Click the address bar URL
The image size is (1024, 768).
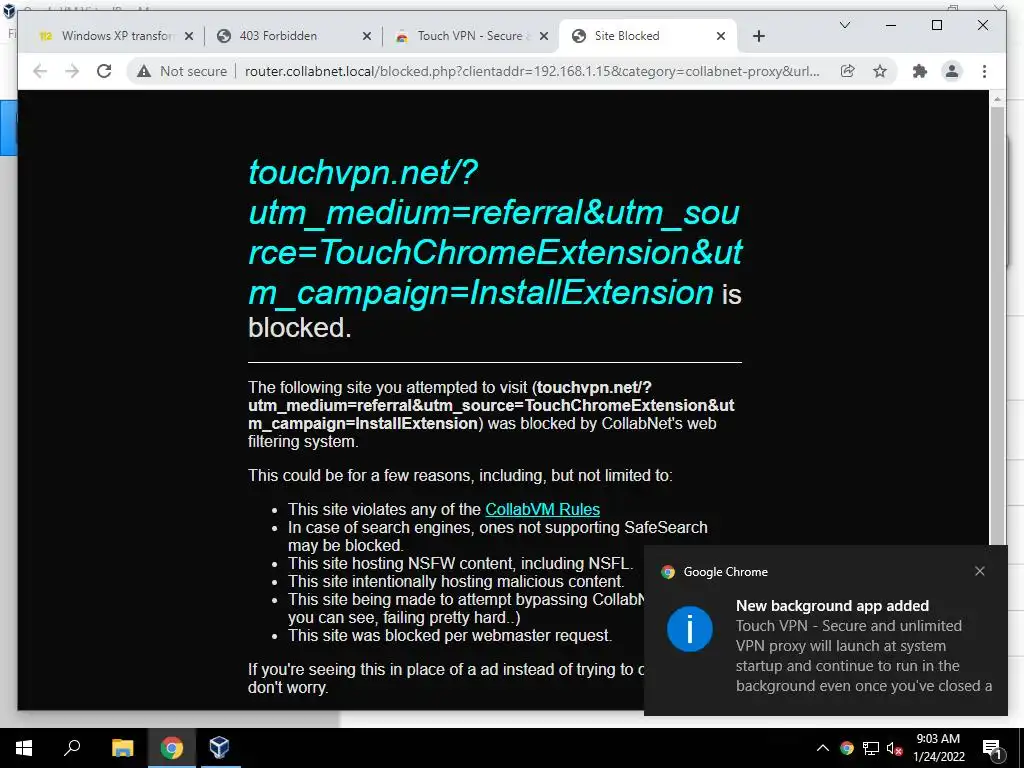[532, 71]
